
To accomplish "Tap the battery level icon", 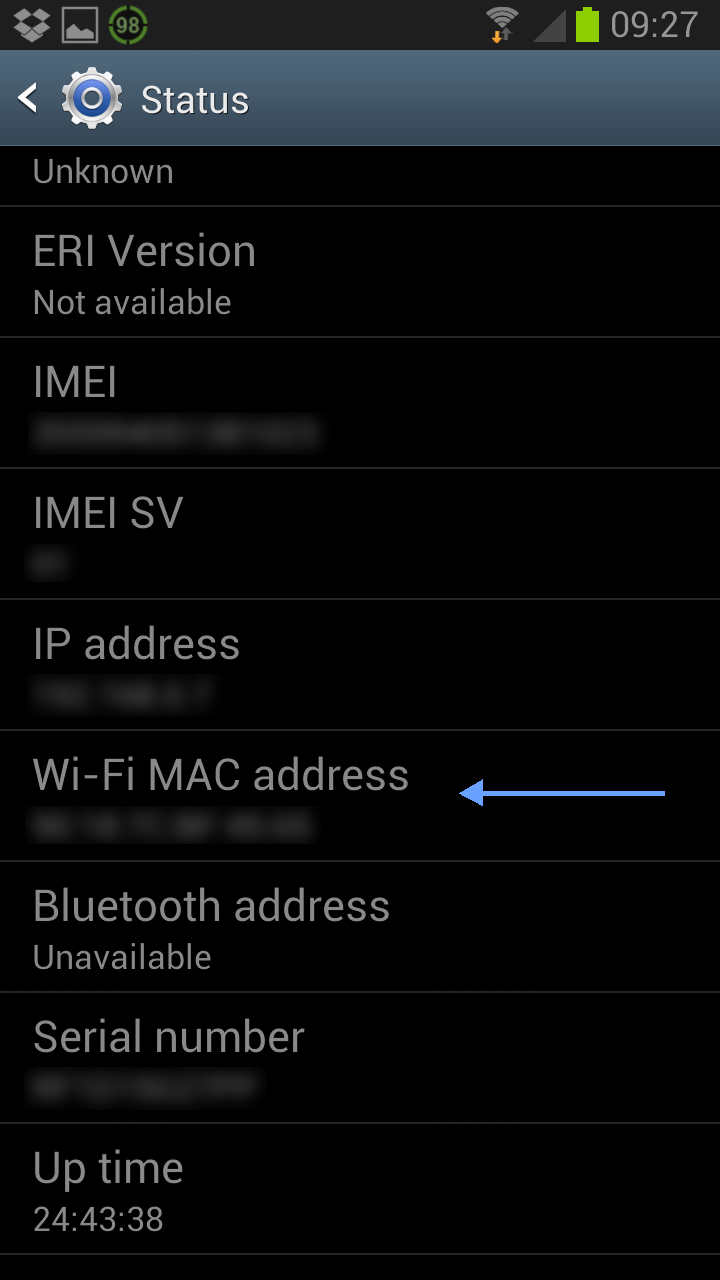I will click(588, 24).
